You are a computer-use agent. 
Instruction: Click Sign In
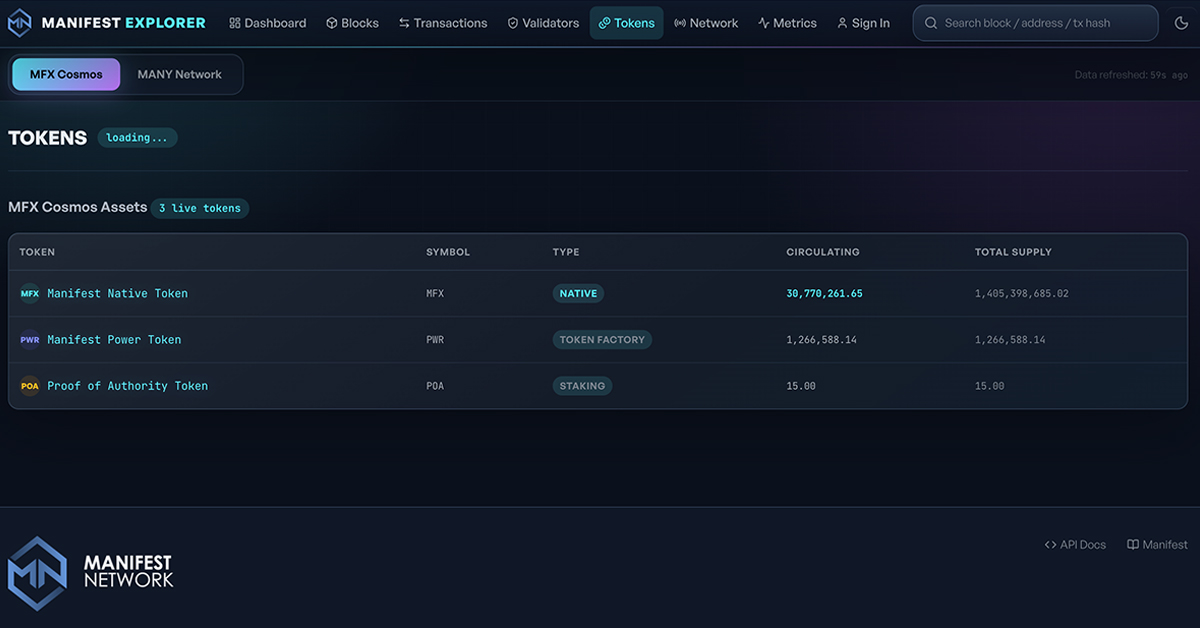[863, 23]
